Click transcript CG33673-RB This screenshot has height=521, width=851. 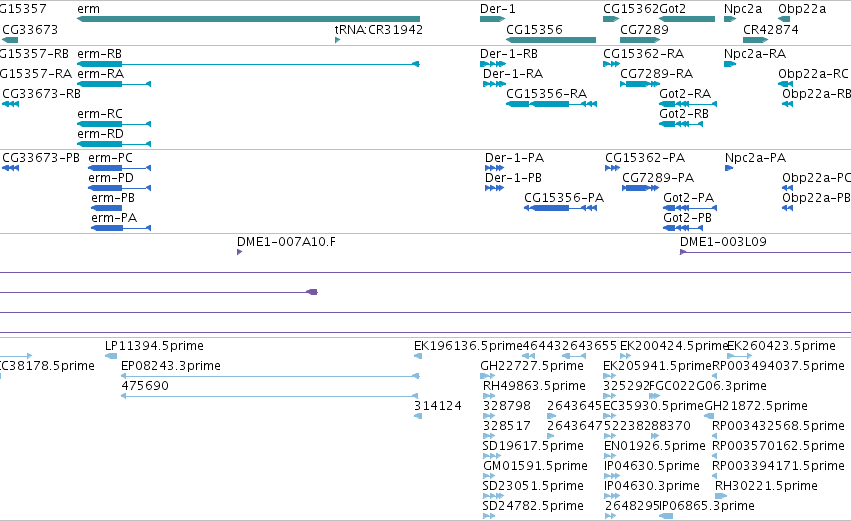pos(10,104)
